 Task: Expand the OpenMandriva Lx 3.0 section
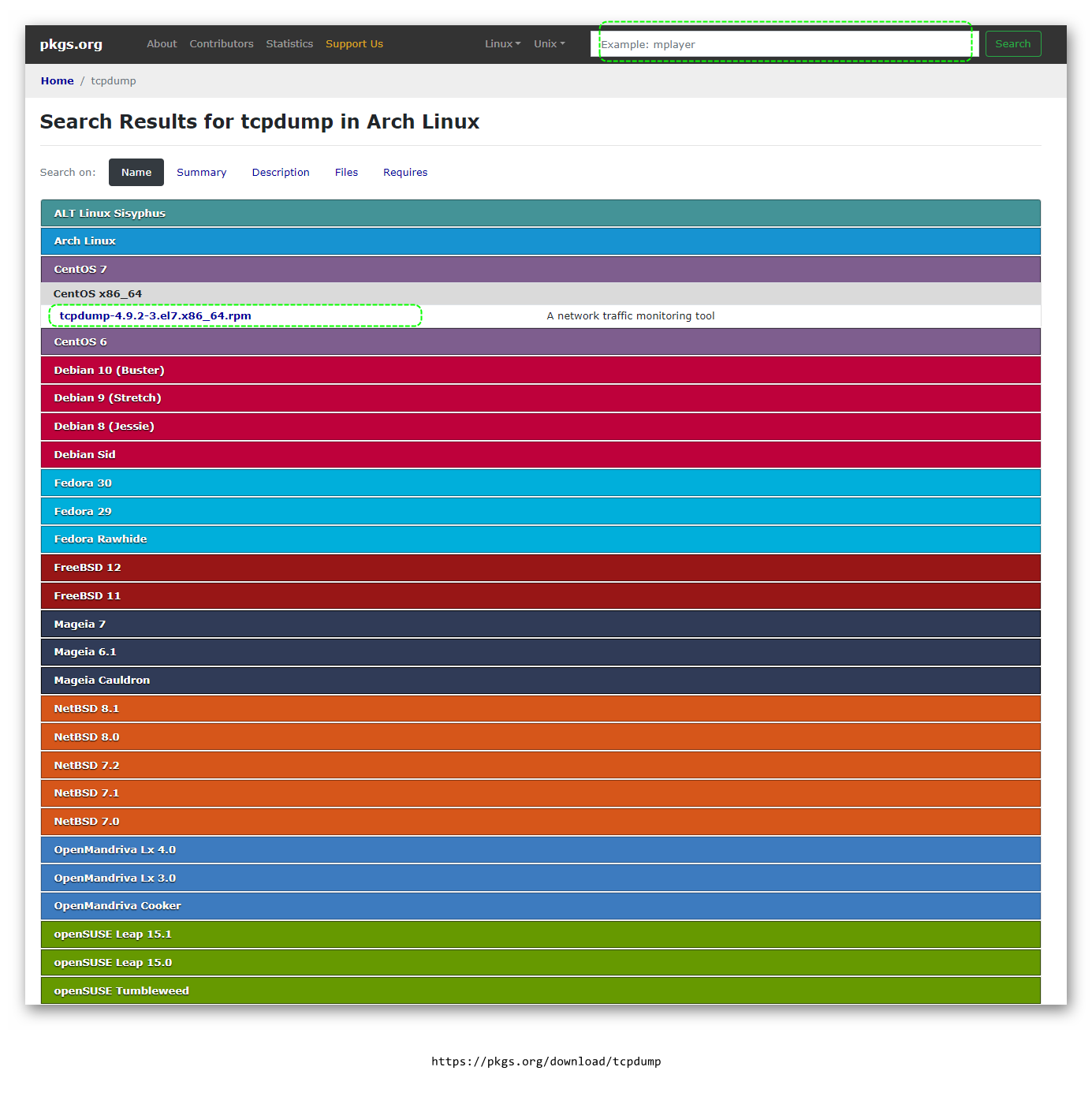click(541, 878)
